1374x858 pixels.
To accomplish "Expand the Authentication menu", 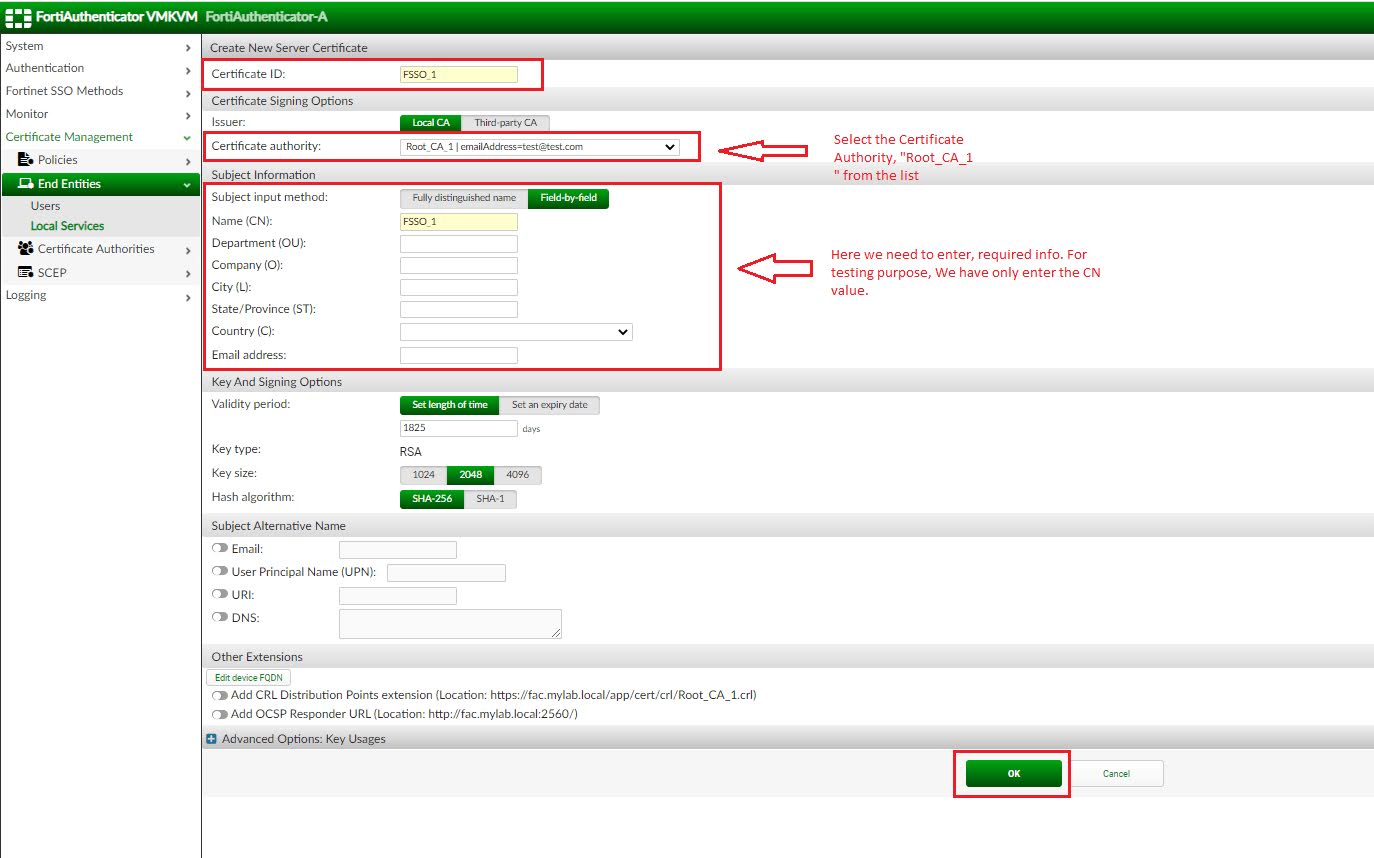I will (99, 69).
